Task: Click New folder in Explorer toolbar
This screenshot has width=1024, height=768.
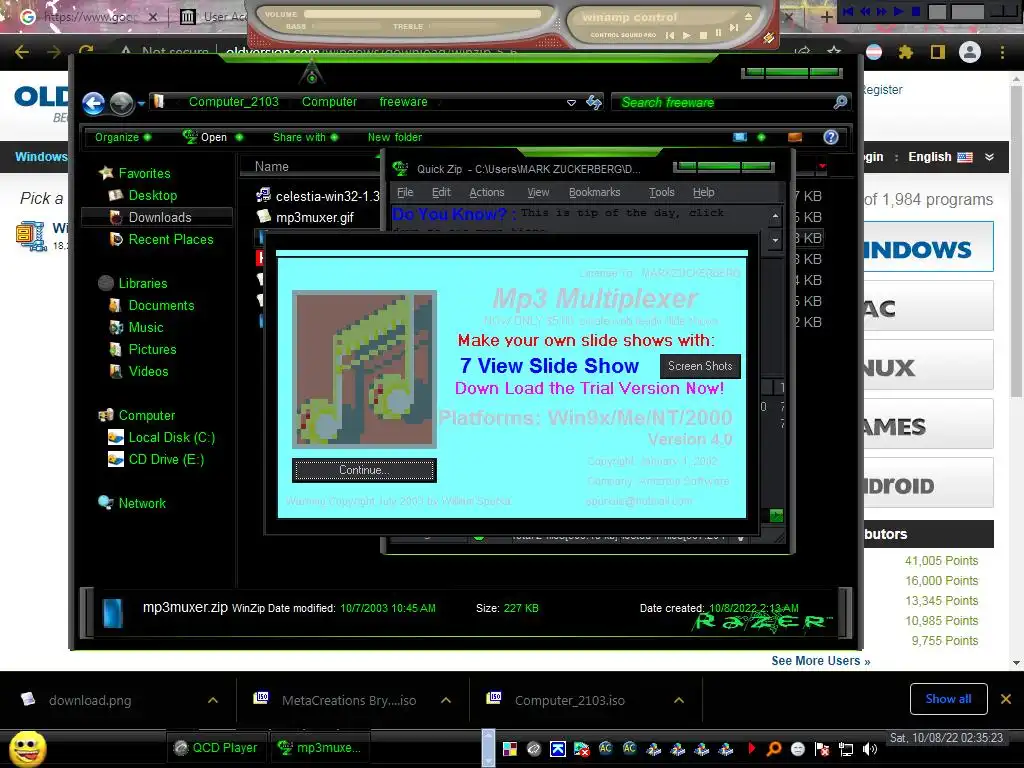Action: [x=394, y=137]
